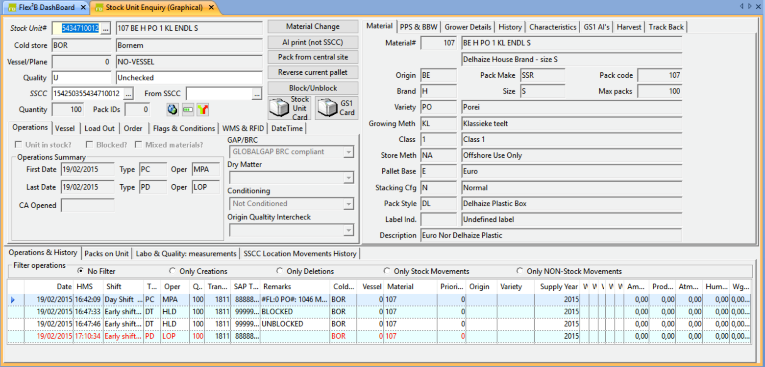The height and width of the screenshot is (367, 765).
Task: Click tab scroll right arrow at top right
Action: click(749, 6)
